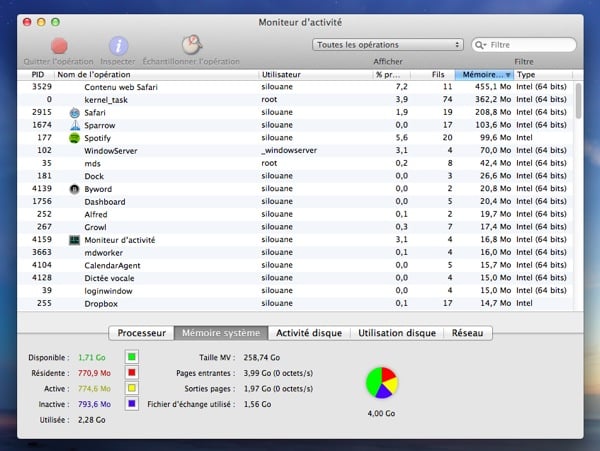Screen dimensions: 600x451
Task: Select the Contenu web Safari row
Action: 295,87
